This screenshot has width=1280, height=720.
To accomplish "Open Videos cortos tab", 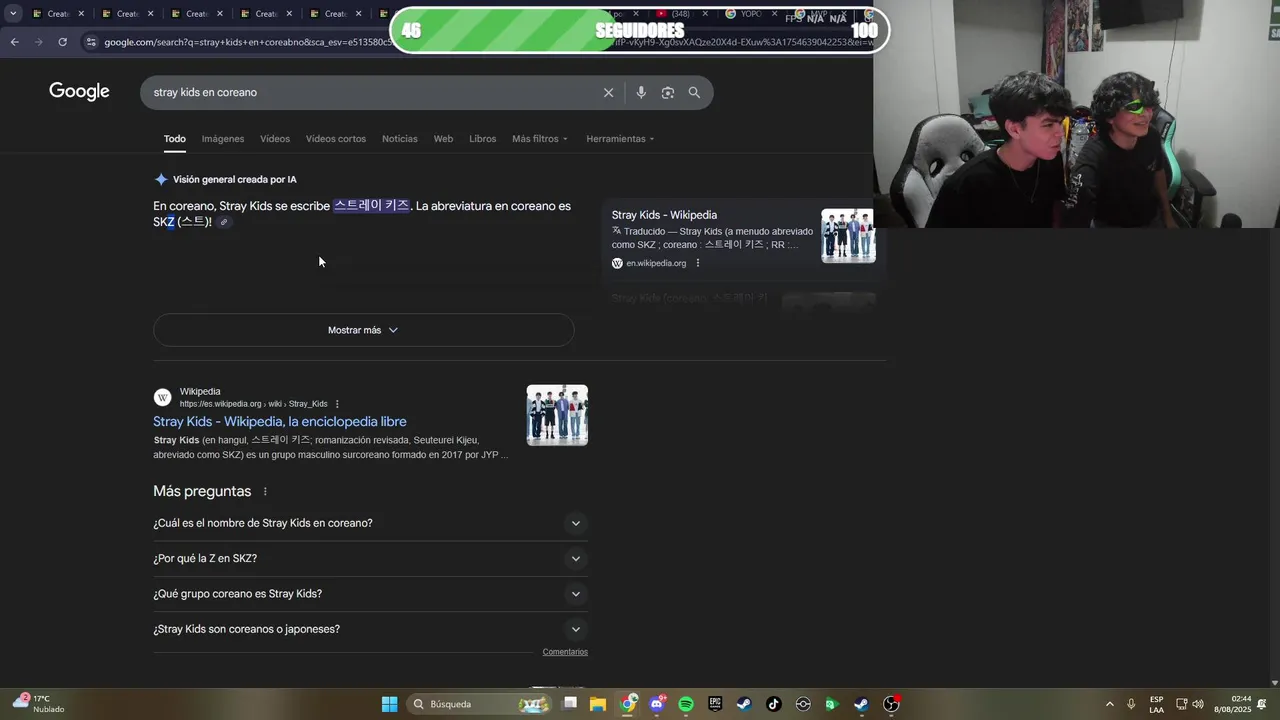I will (x=336, y=139).
